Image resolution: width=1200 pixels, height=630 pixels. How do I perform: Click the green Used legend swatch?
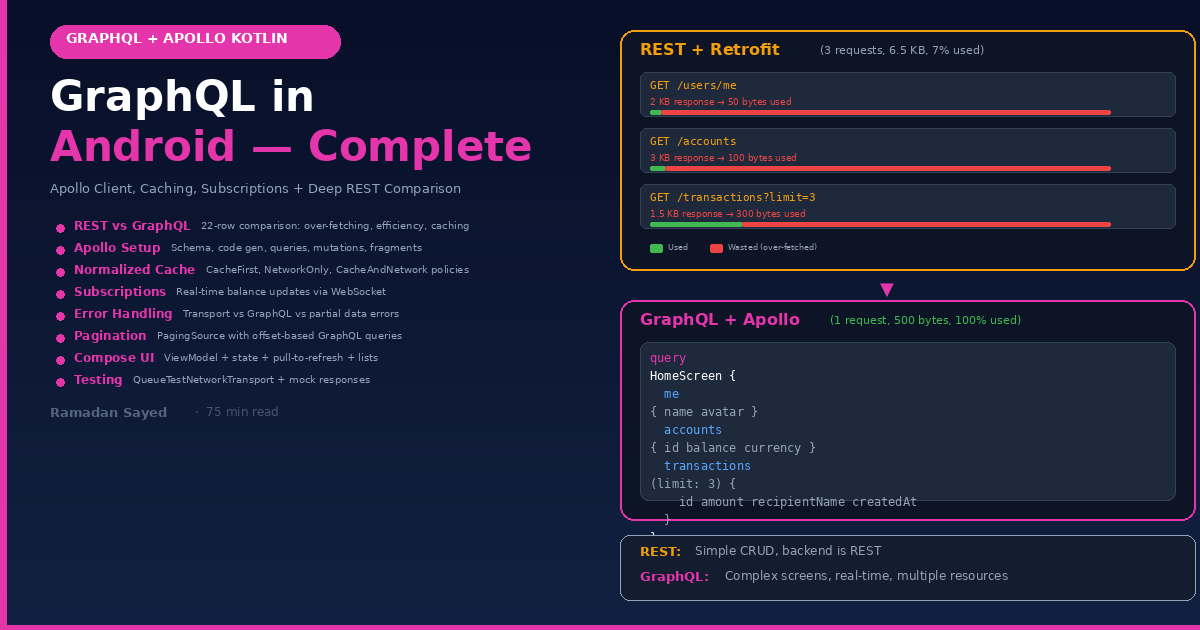coord(656,248)
